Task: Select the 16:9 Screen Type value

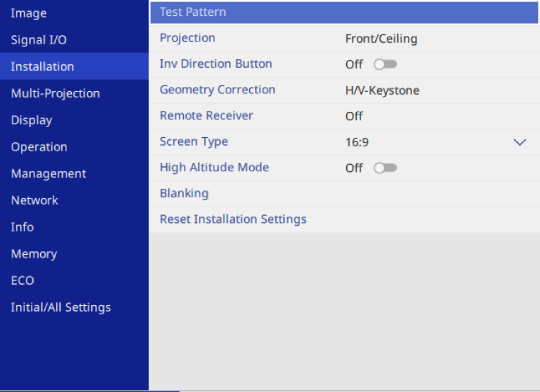Action: (x=357, y=142)
